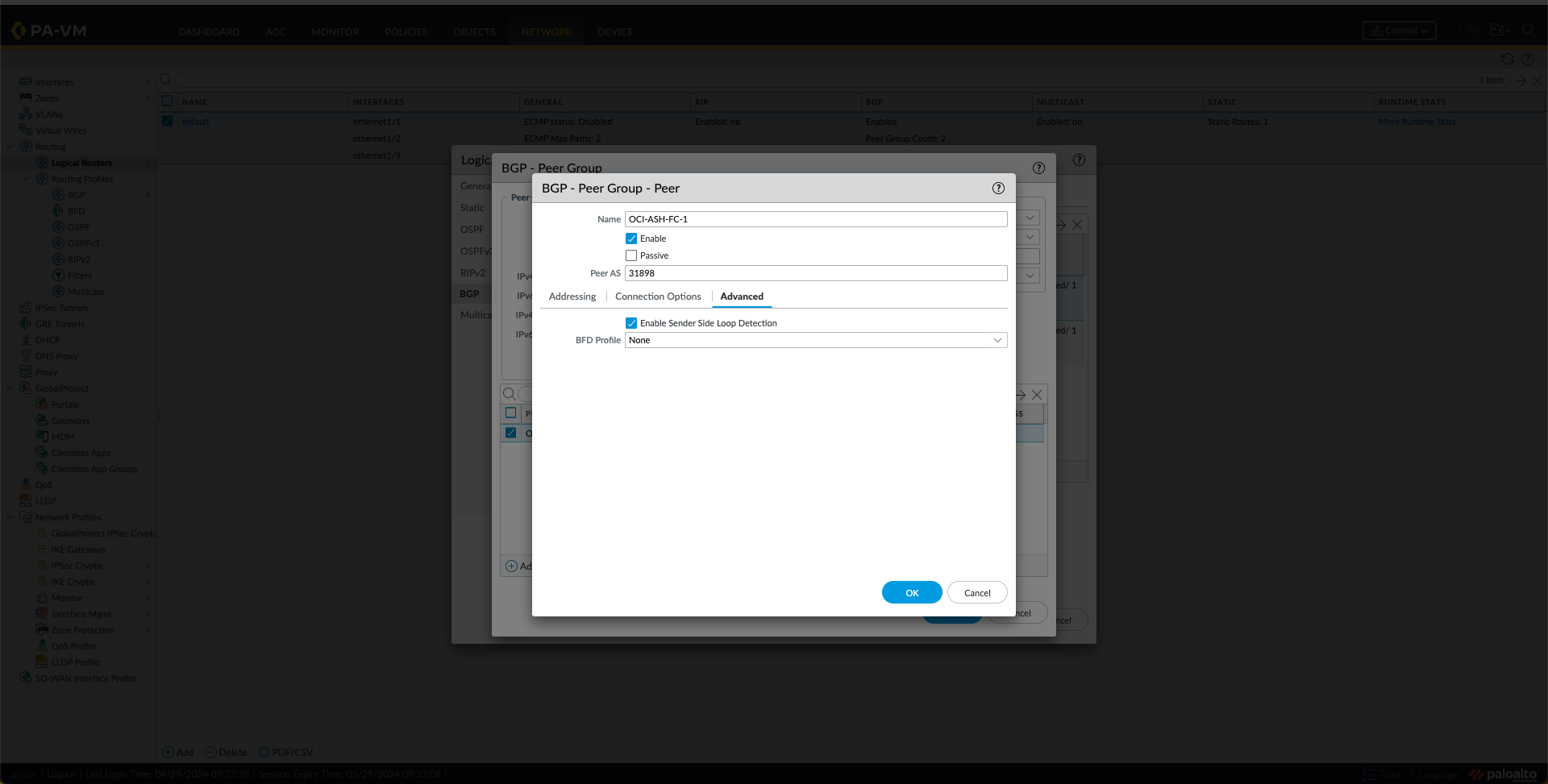This screenshot has height=784, width=1548.
Task: Click the Name input field
Action: pos(816,219)
